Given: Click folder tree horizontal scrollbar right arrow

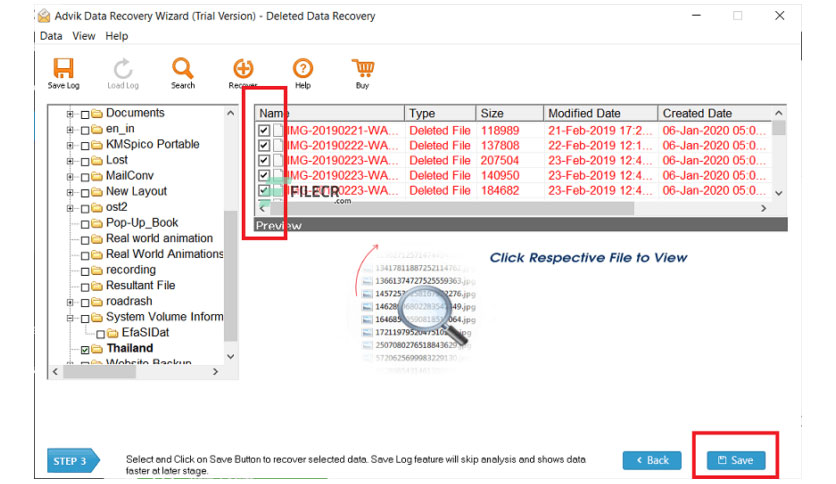Looking at the screenshot, I should click(x=215, y=372).
